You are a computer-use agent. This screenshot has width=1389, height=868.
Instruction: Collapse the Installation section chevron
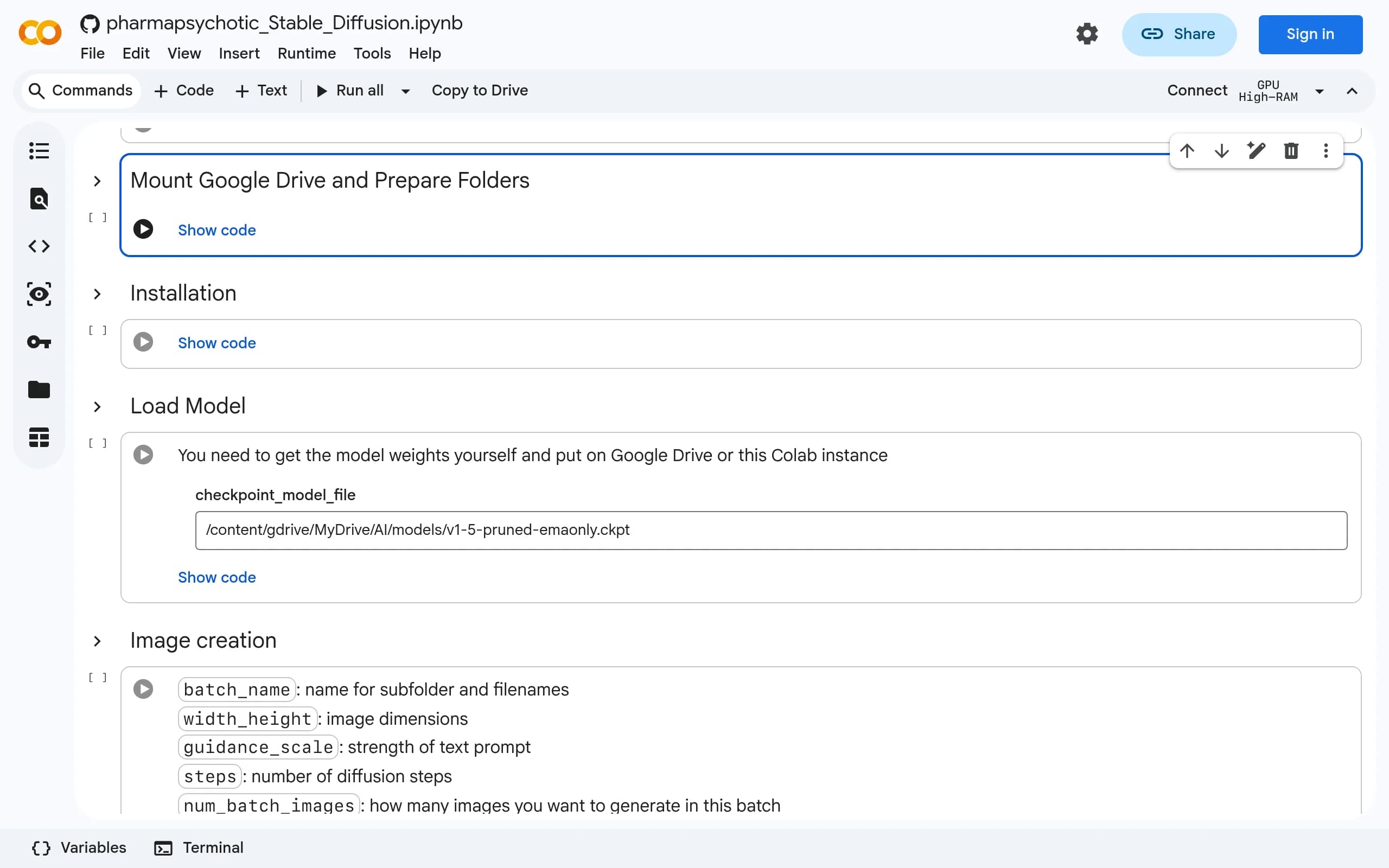point(97,294)
